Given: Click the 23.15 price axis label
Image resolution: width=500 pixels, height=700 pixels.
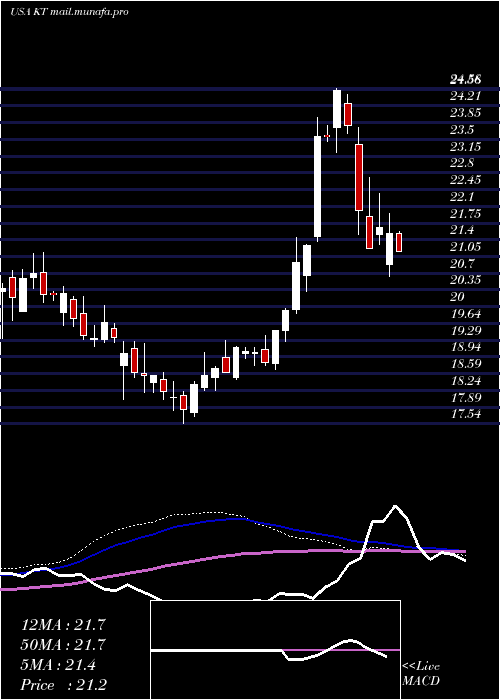Looking at the screenshot, I should coord(466,146).
